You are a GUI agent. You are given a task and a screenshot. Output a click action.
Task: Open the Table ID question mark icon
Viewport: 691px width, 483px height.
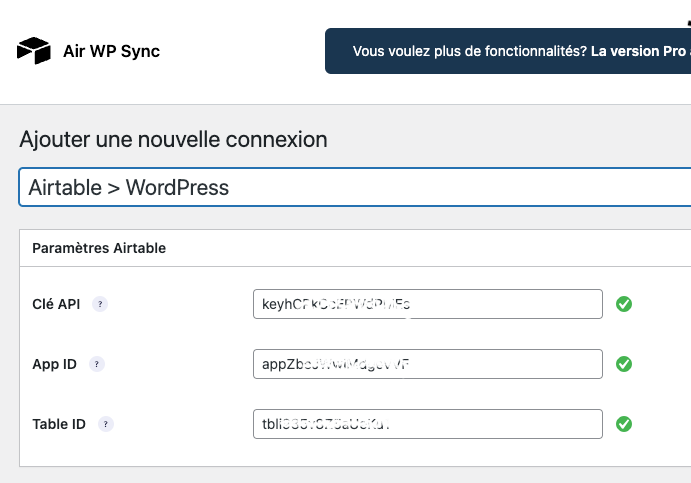(x=106, y=424)
